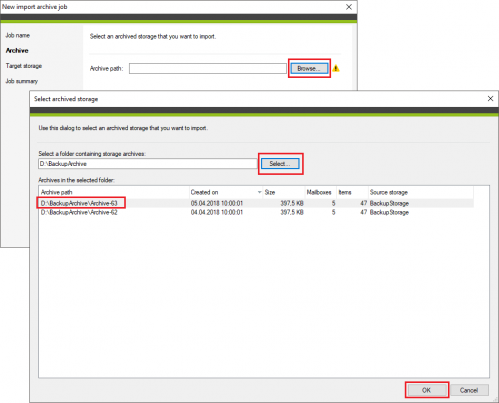Click the Archive path input field
Screen dimensions: 499x403
tap(208, 68)
